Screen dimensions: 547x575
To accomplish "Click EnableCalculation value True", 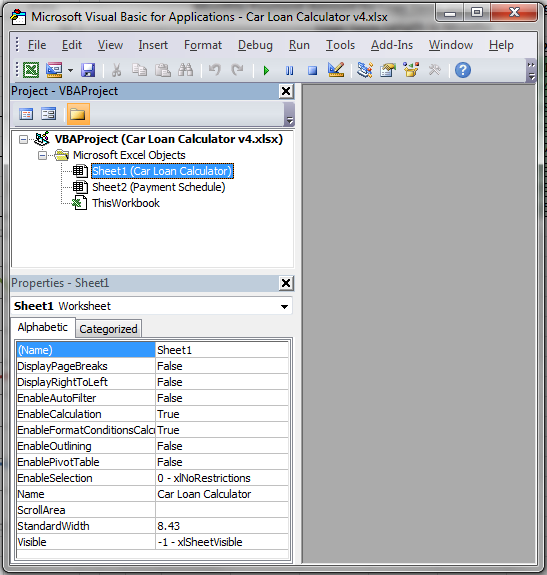I will (x=222, y=414).
